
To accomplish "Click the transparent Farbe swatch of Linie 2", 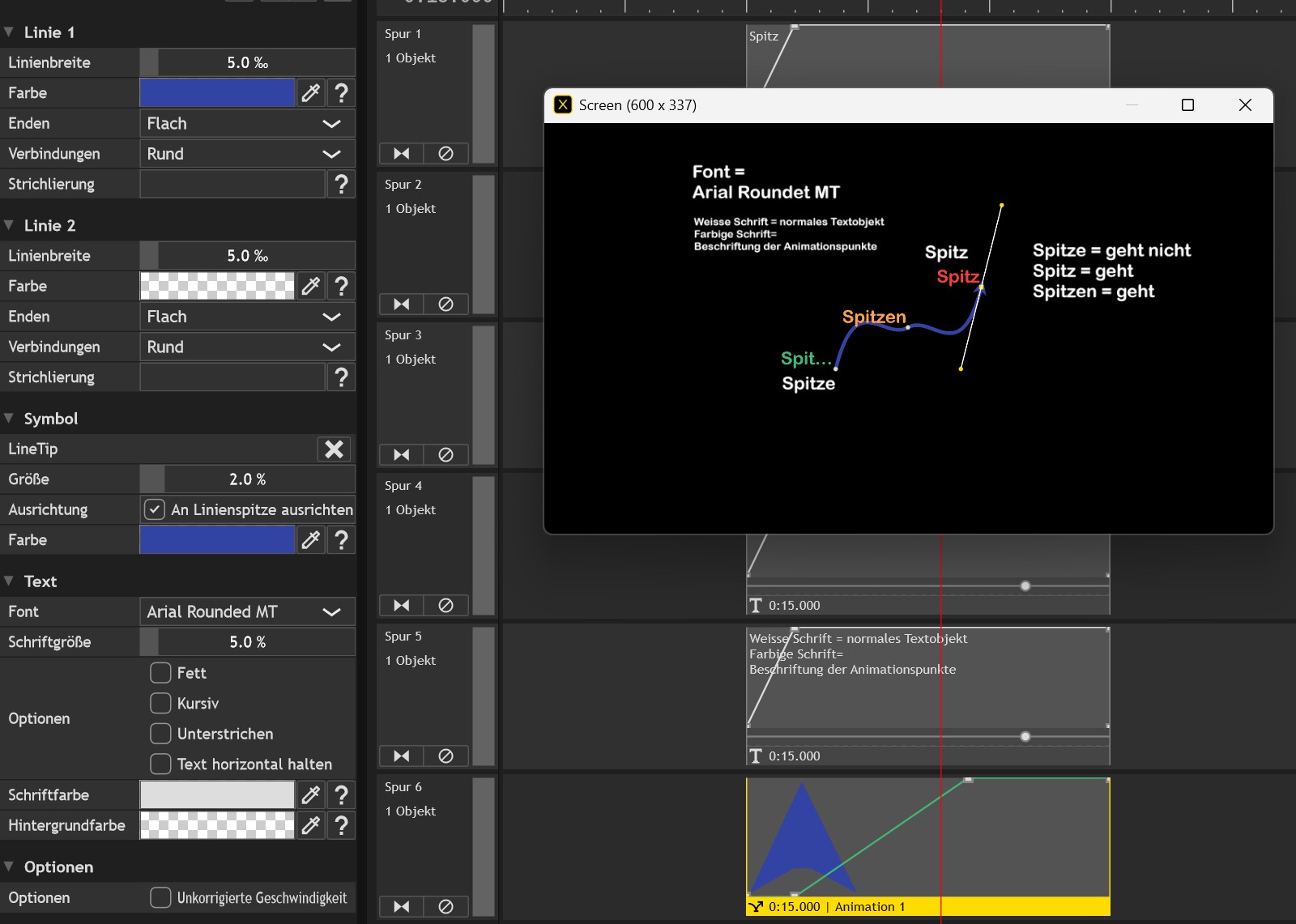I will 217,286.
